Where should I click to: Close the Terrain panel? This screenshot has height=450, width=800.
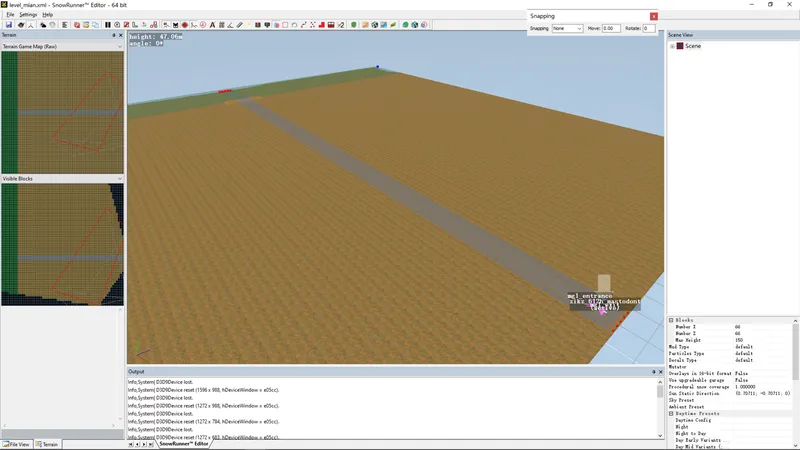pyautogui.click(x=120, y=35)
